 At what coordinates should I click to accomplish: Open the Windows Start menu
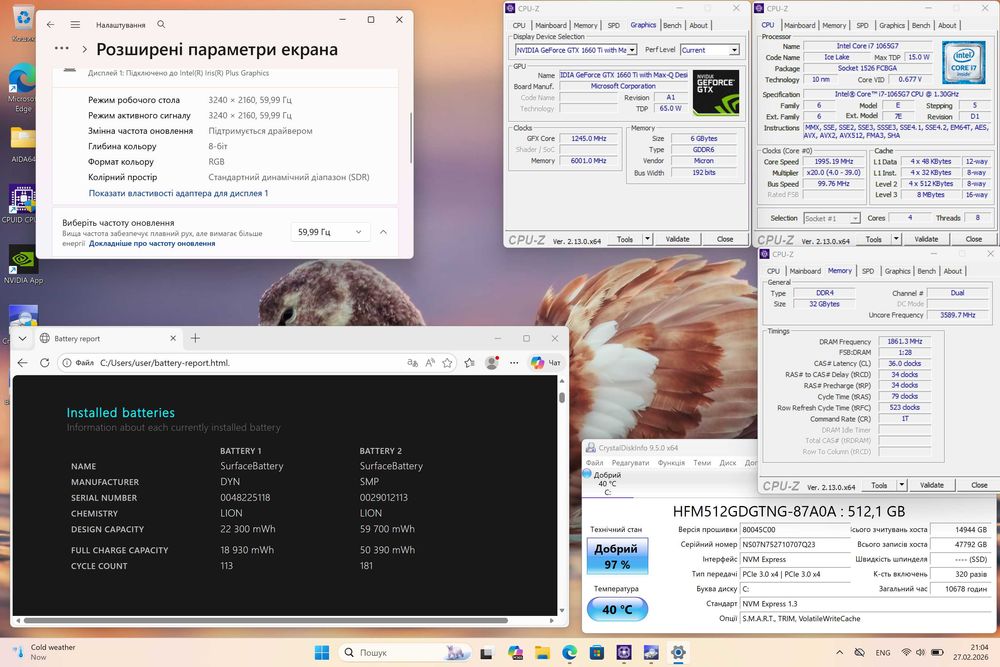coord(322,652)
